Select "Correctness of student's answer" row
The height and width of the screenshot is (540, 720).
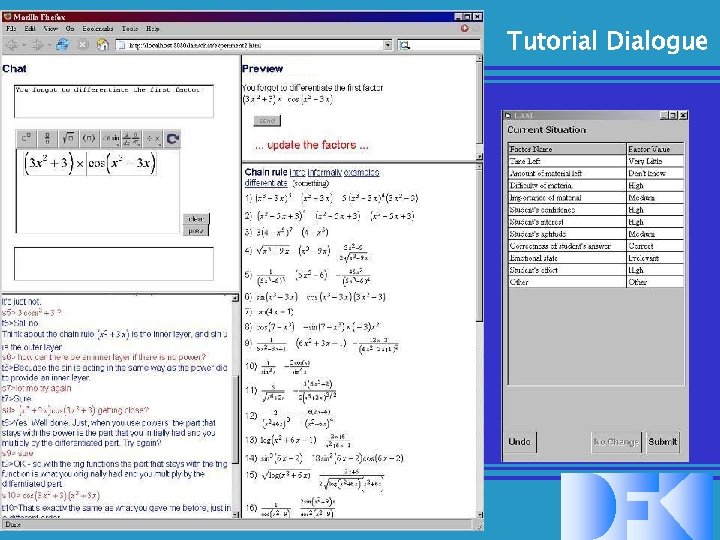pos(567,246)
